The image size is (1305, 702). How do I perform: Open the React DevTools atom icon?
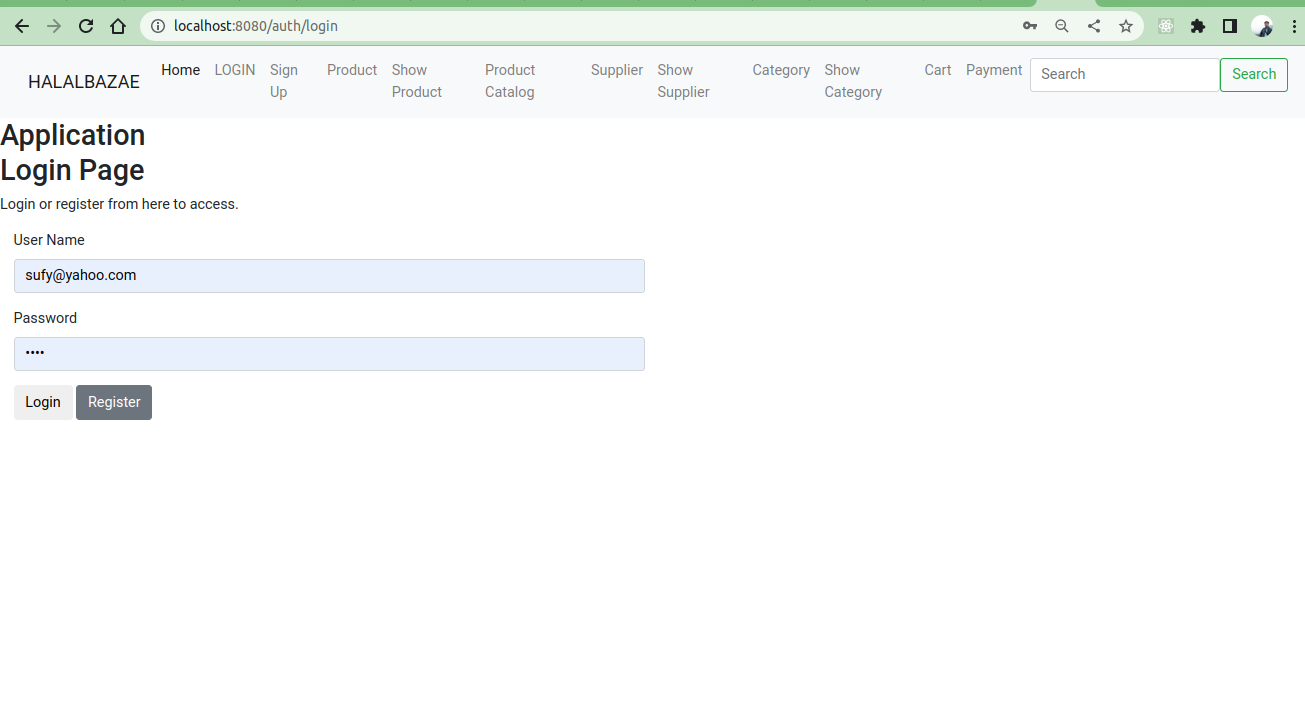click(x=1165, y=25)
